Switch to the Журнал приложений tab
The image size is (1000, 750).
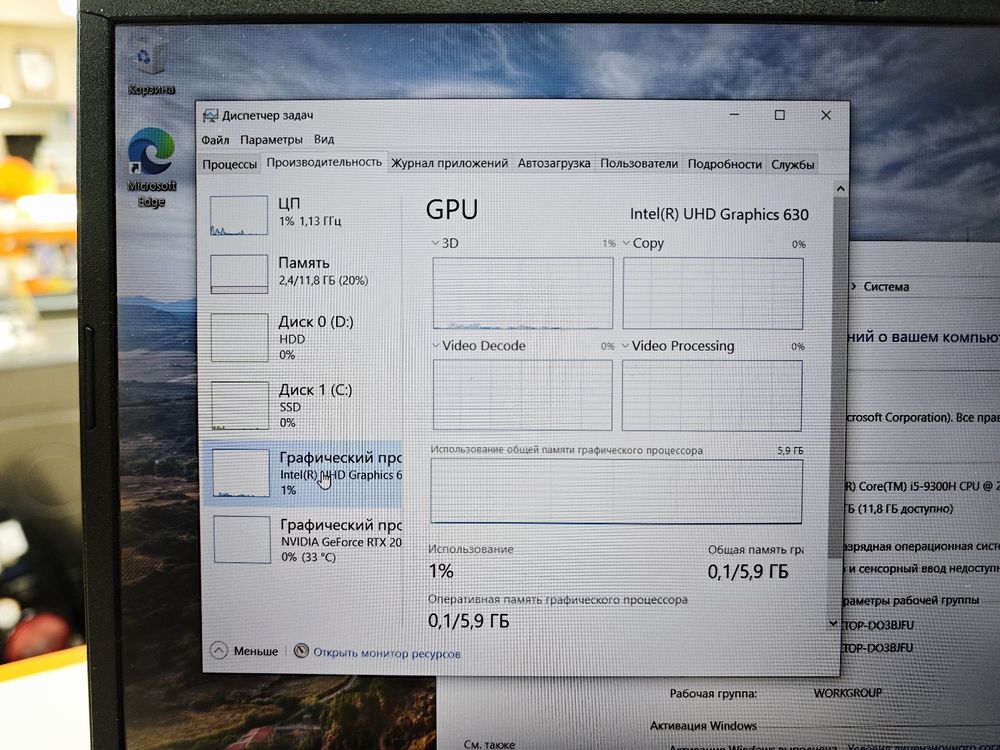pos(449,163)
